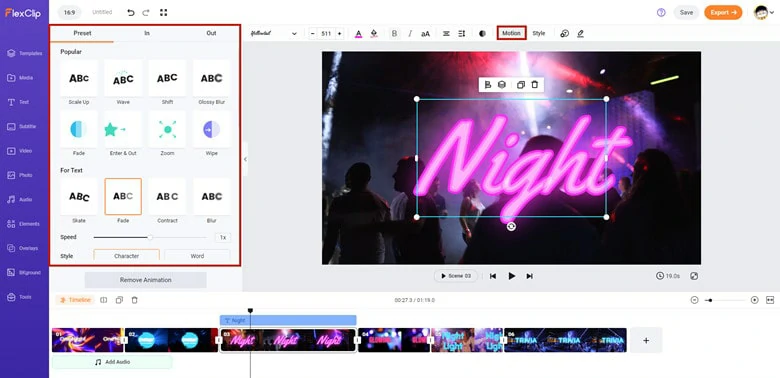Skip to next scene

pos(530,276)
